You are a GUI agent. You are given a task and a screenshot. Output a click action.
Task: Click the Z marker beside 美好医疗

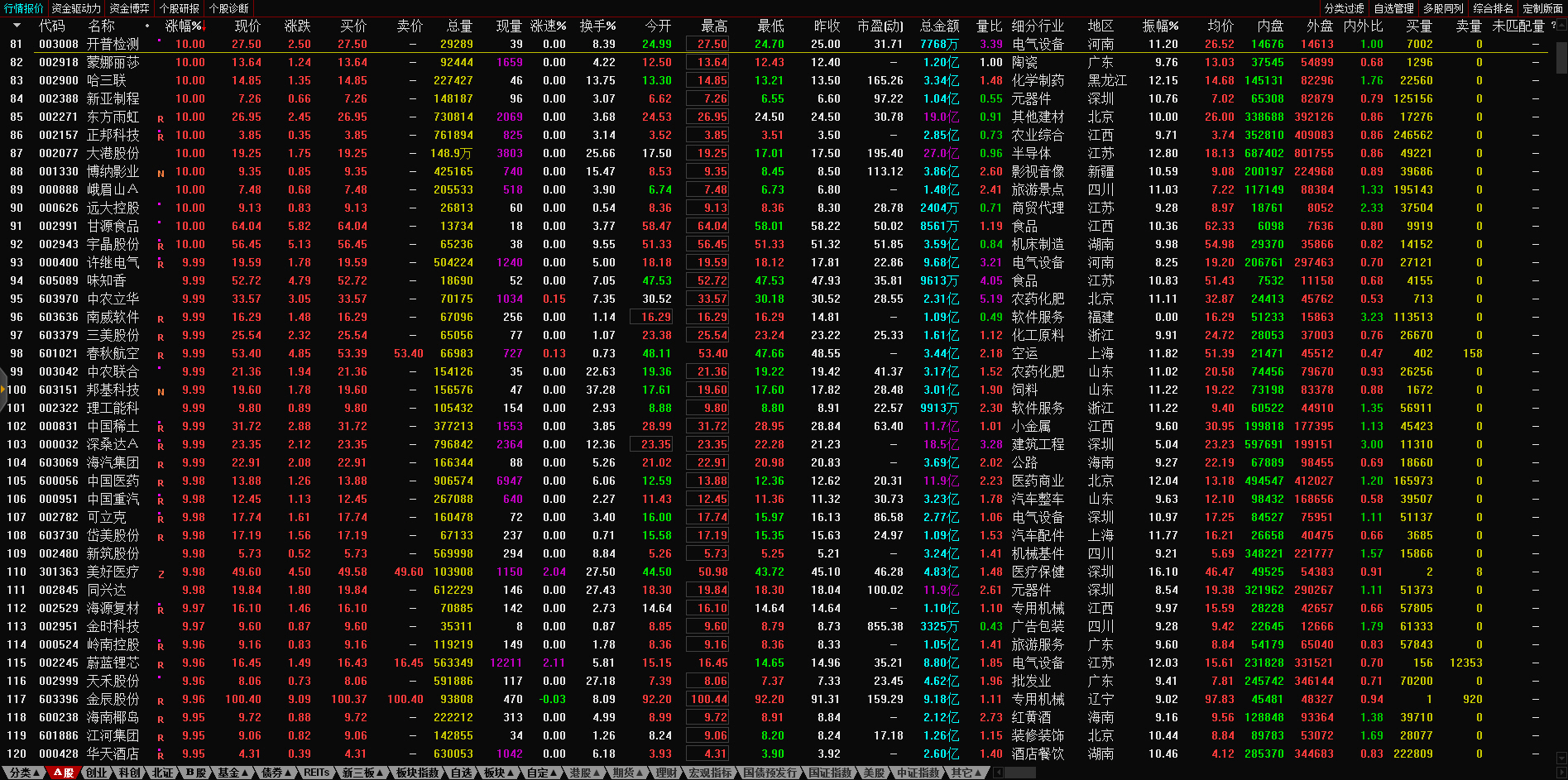[161, 574]
